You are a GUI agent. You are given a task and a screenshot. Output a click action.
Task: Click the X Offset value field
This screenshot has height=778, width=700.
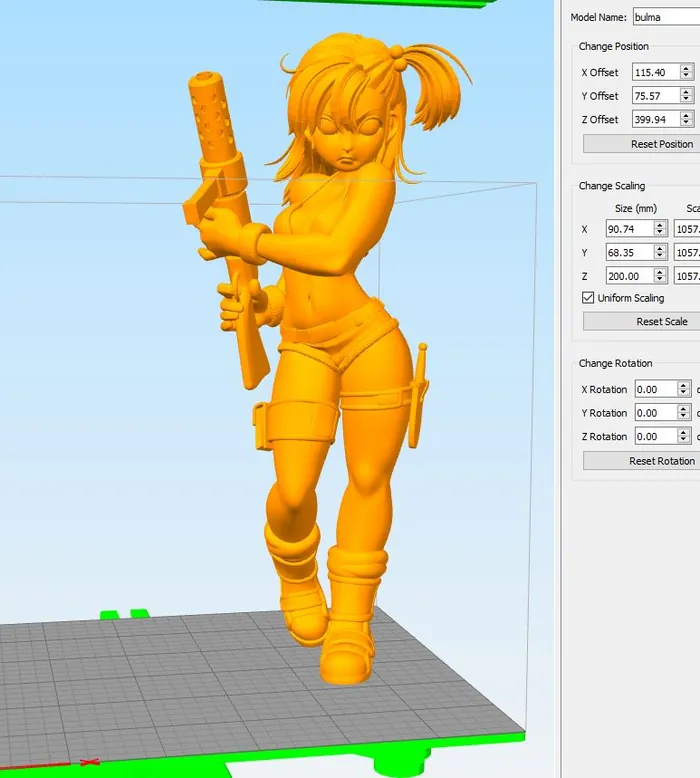click(655, 72)
